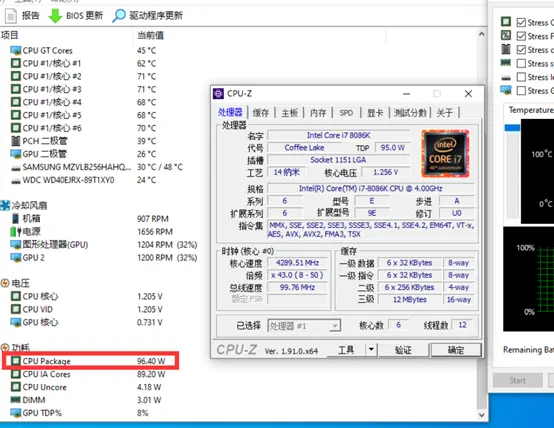Click the PCH 二极管 icon

[16, 141]
